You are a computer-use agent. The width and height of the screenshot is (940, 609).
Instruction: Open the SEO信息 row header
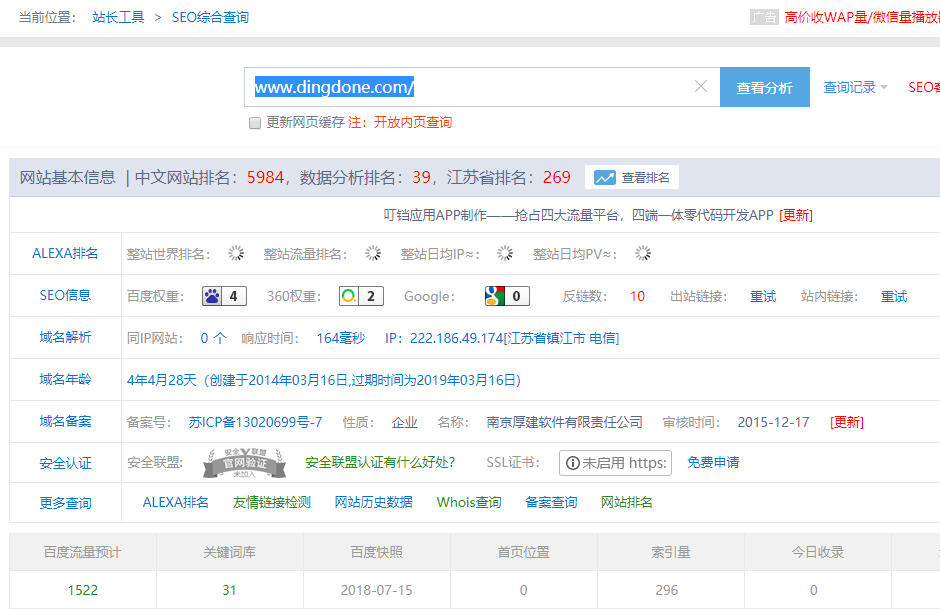65,296
